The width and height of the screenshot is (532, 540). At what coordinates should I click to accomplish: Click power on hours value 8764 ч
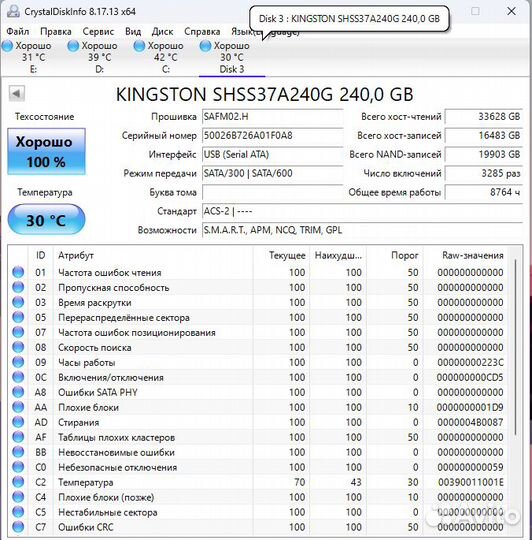pyautogui.click(x=484, y=192)
